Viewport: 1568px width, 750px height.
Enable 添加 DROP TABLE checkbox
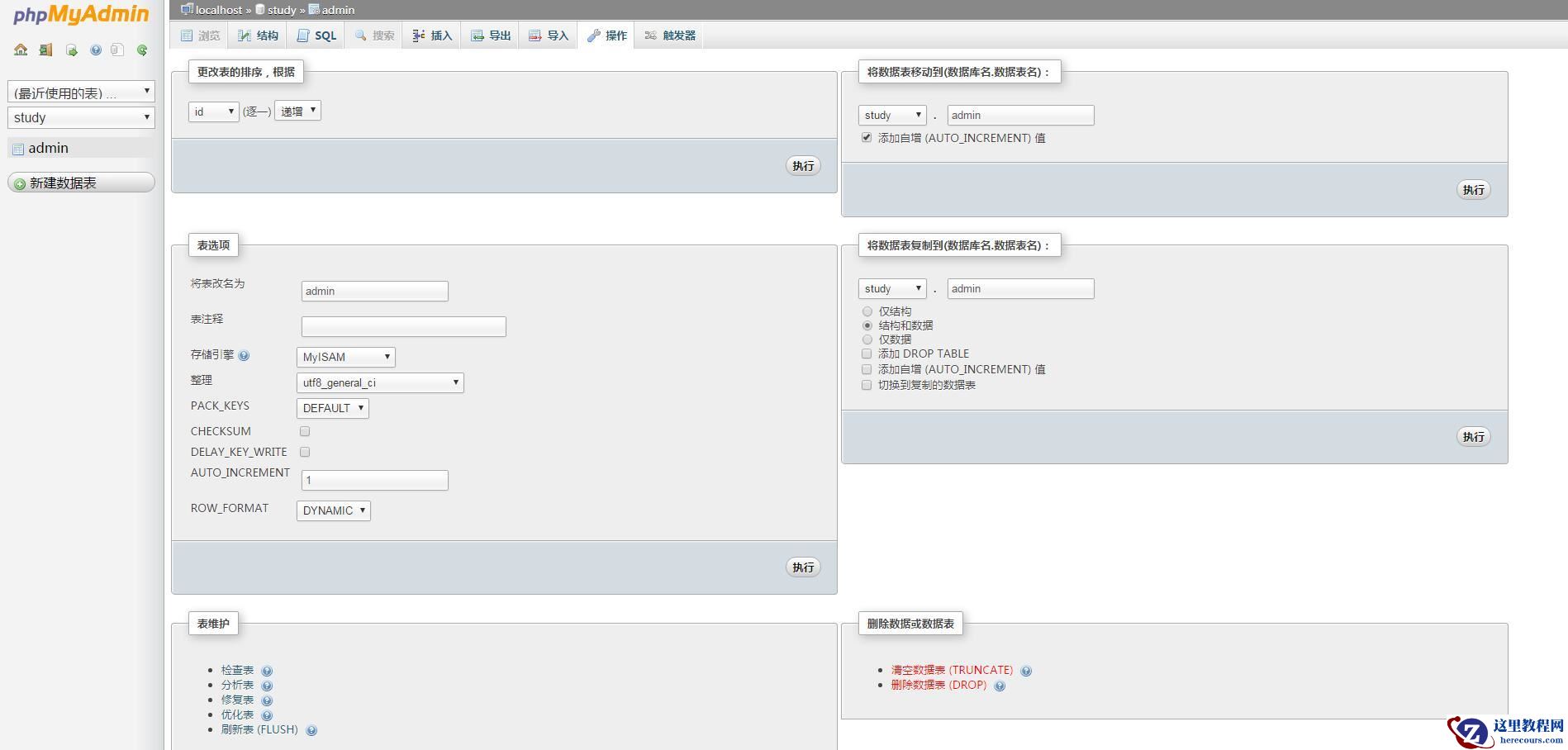coord(867,354)
